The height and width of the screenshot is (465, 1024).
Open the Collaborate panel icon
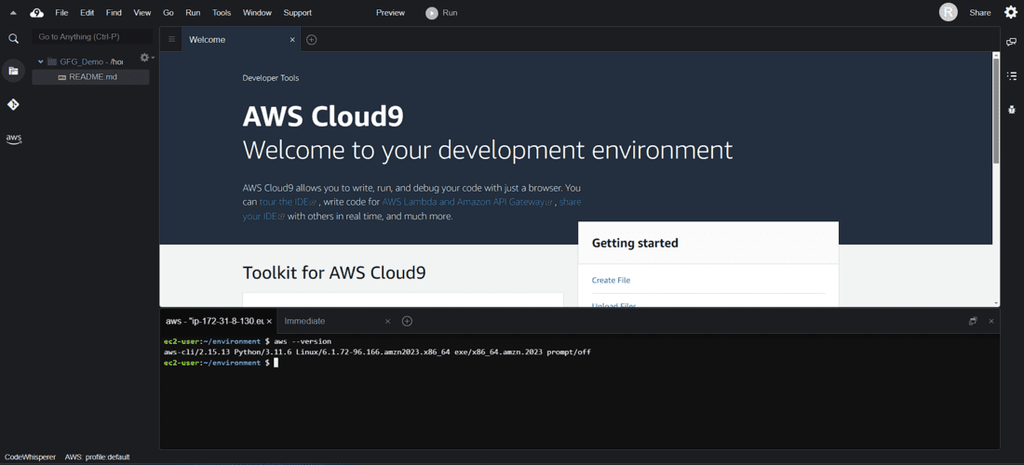click(x=1012, y=42)
